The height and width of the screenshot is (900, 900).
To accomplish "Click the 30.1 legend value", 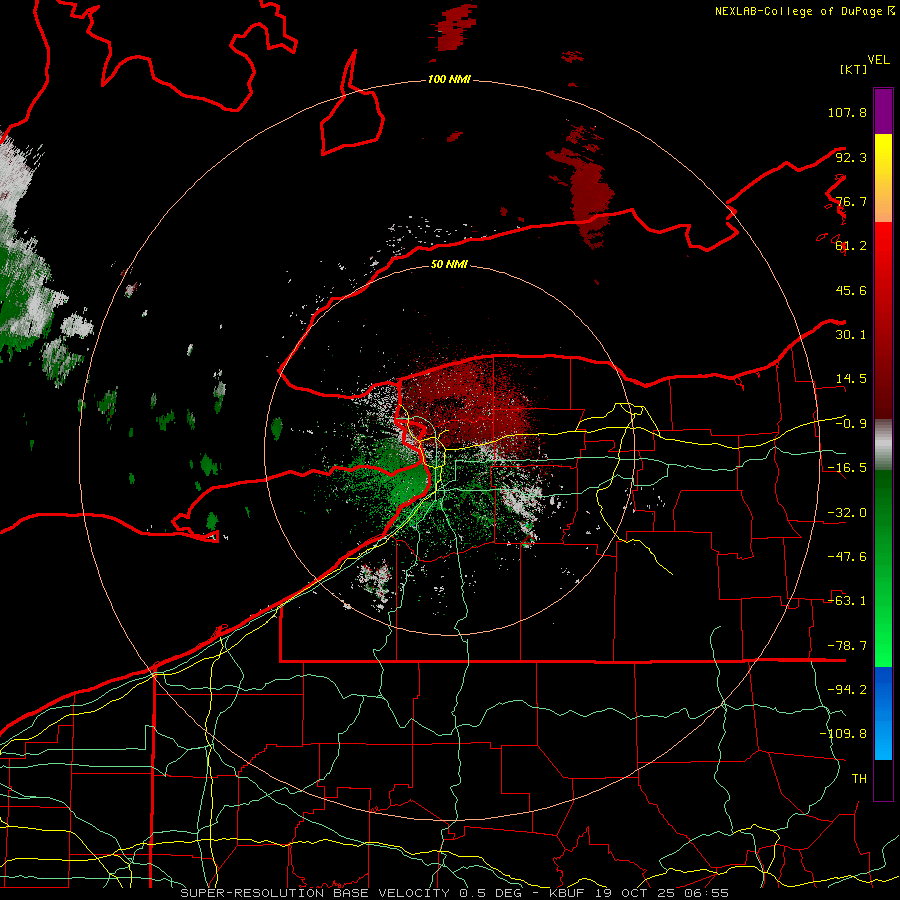I will coord(851,335).
